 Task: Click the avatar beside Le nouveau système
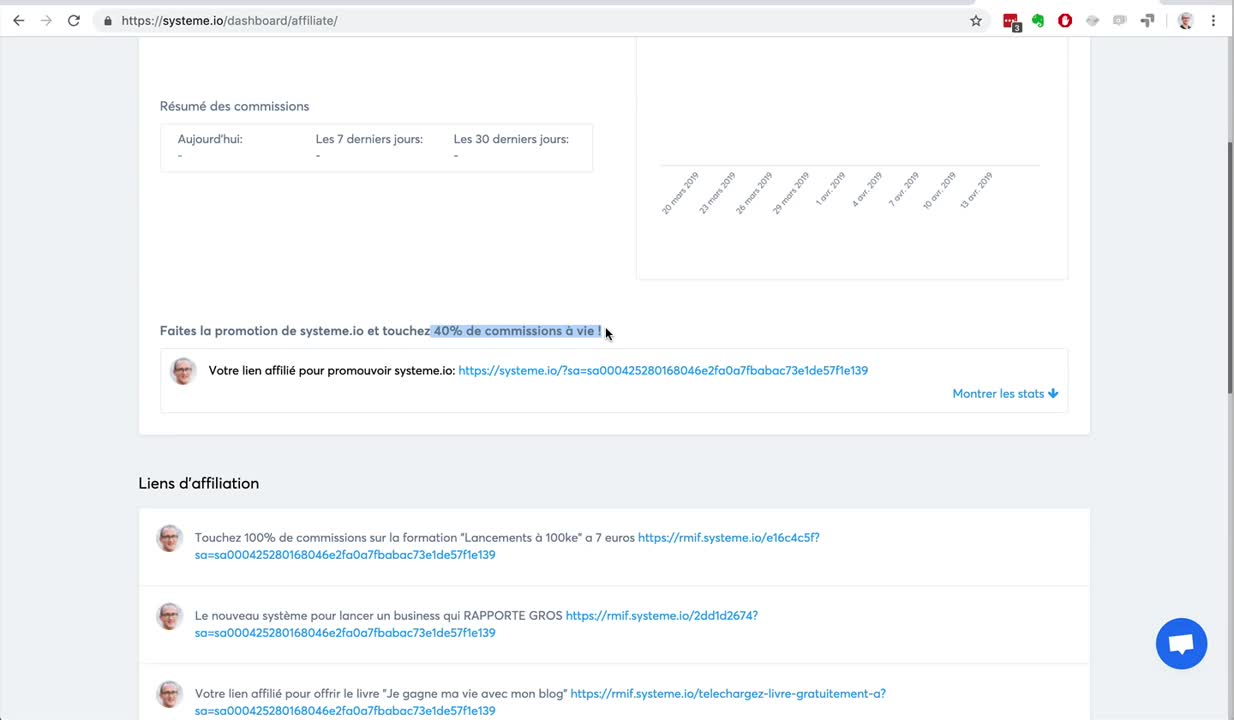click(x=169, y=616)
